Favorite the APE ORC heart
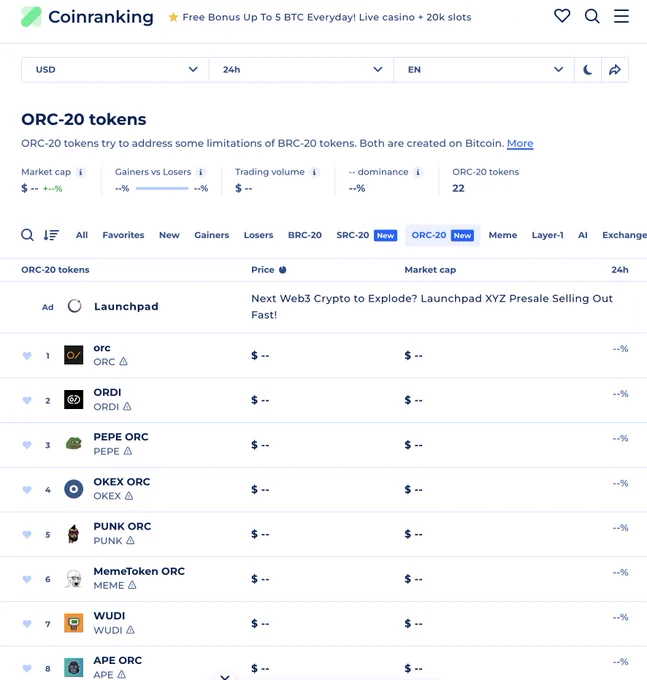Screen dimensions: 647x680 coord(27,668)
